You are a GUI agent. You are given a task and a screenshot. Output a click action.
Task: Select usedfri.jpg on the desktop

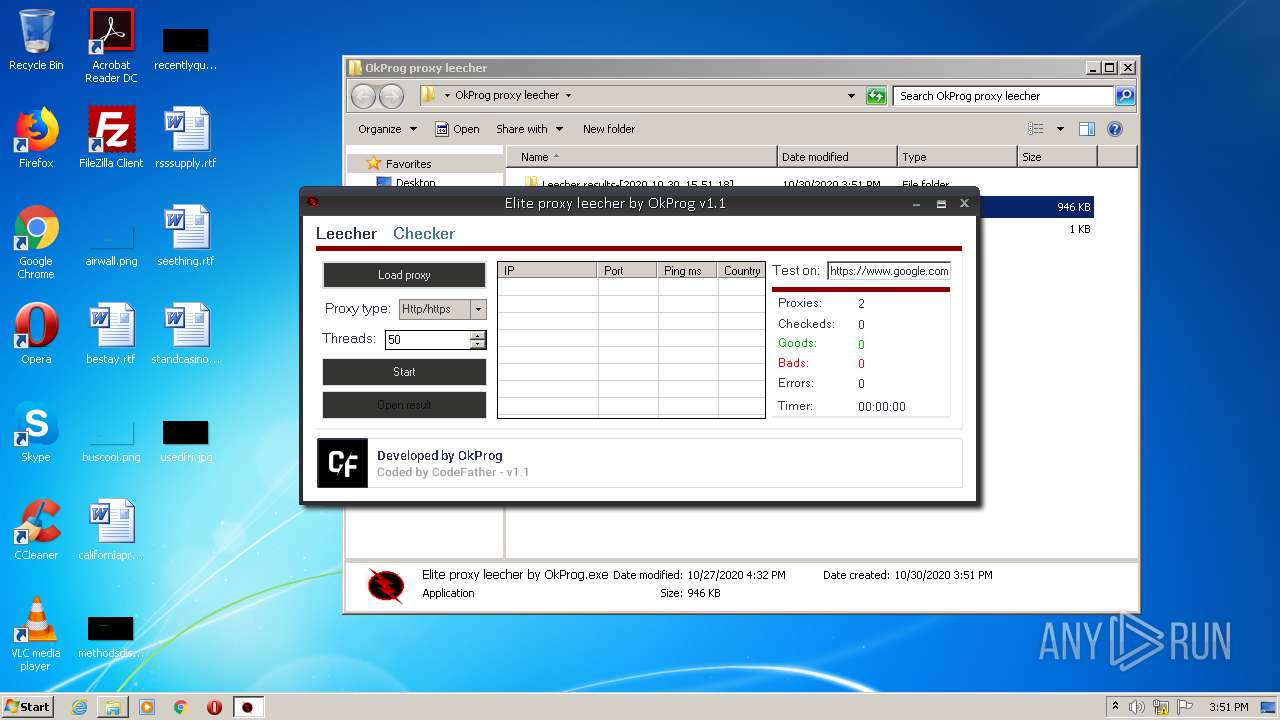[186, 440]
